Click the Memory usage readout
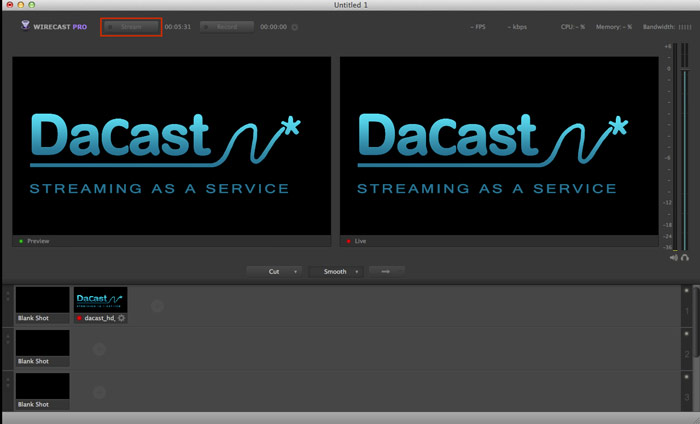 click(x=614, y=27)
